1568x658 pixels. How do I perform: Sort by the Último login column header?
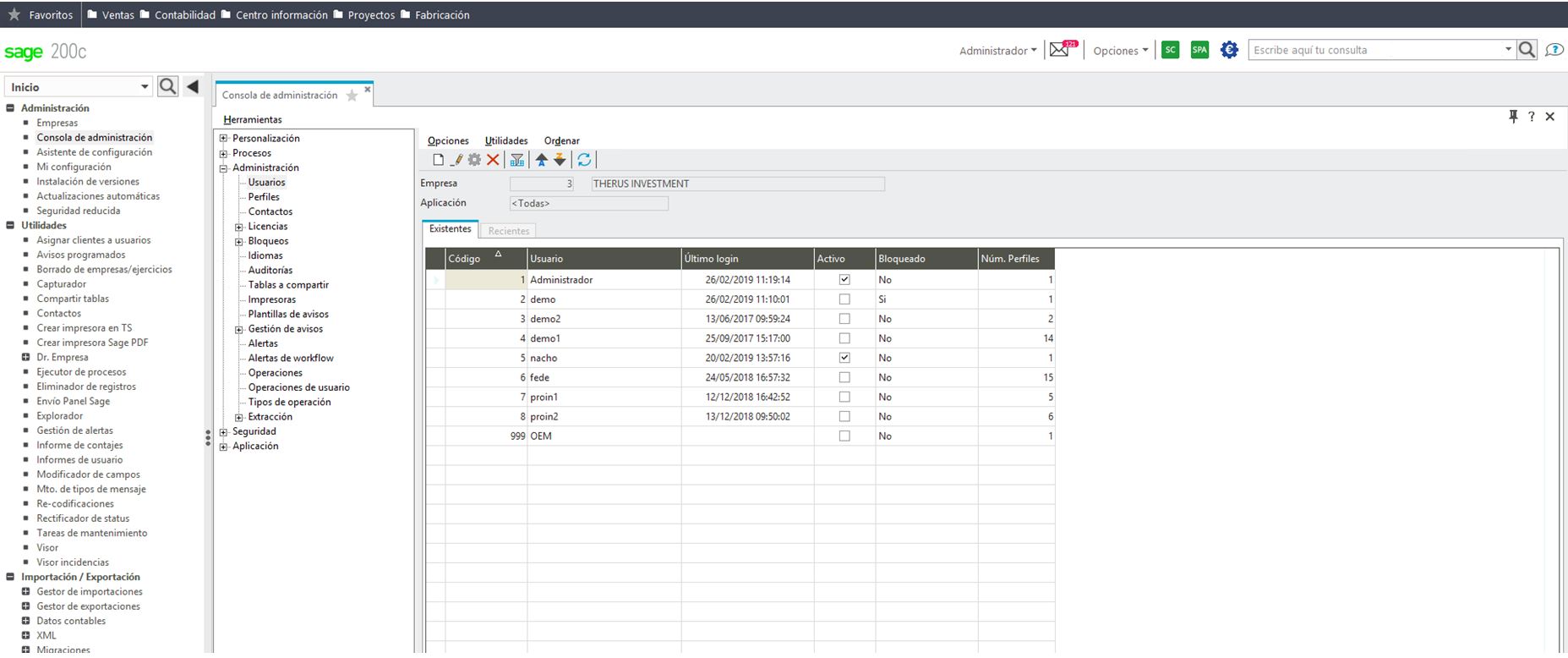(x=747, y=259)
